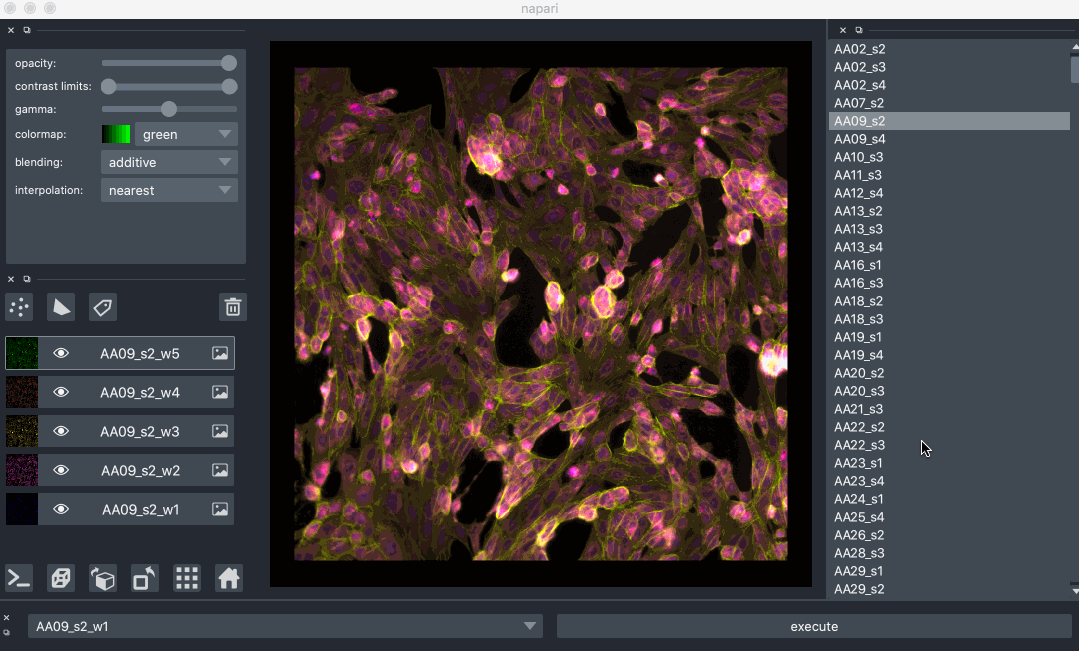Select the AA09_s2_w4 layer name
This screenshot has height=651, width=1079.
tap(140, 393)
